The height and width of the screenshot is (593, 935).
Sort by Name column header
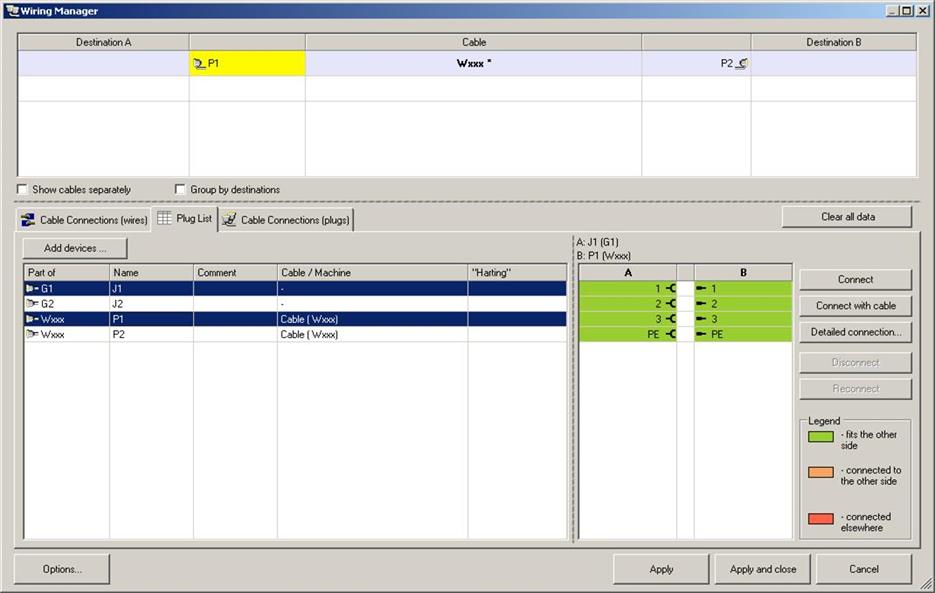151,273
